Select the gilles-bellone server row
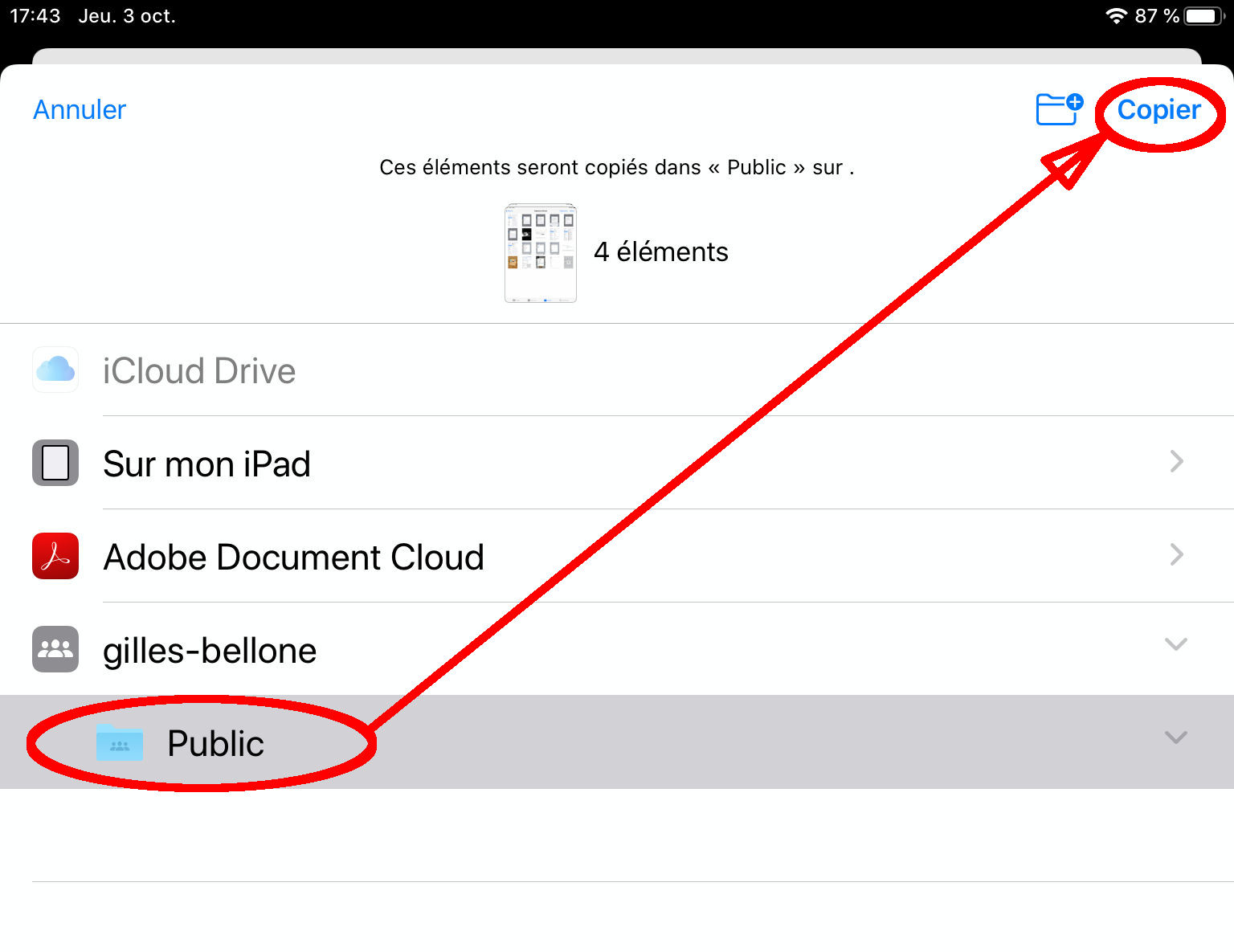 210,651
